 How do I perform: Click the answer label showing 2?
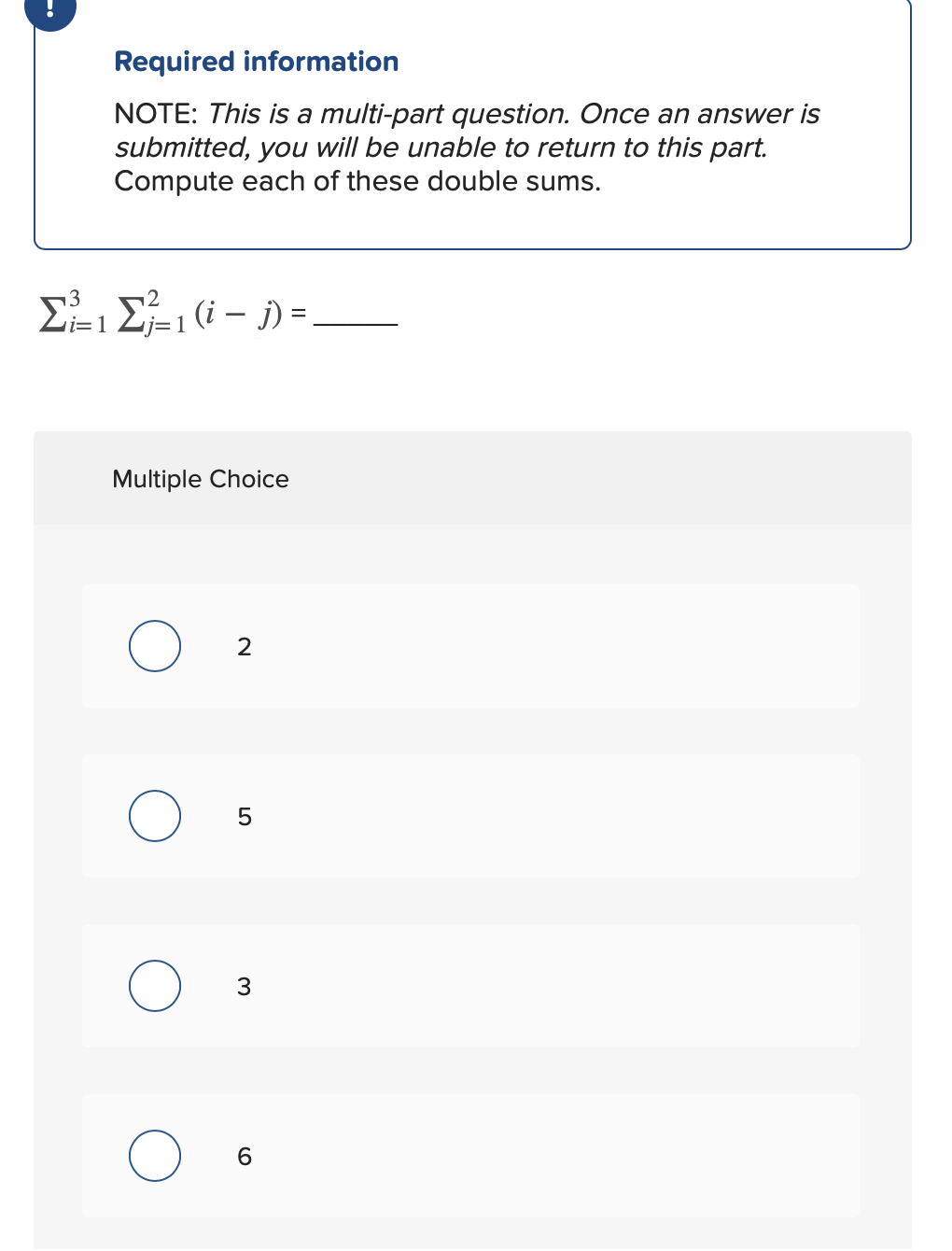point(244,647)
